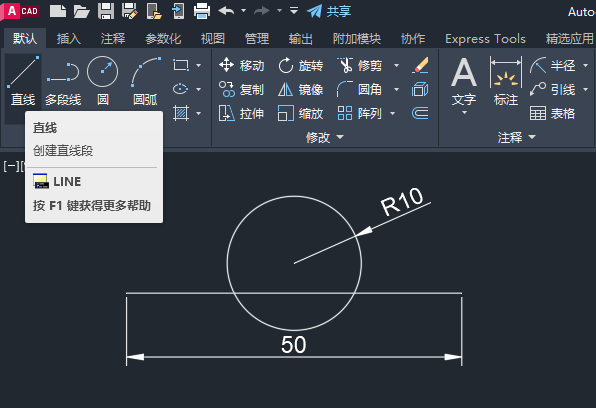Click the 修剪 trim tool
596x408 pixels.
coord(359,65)
